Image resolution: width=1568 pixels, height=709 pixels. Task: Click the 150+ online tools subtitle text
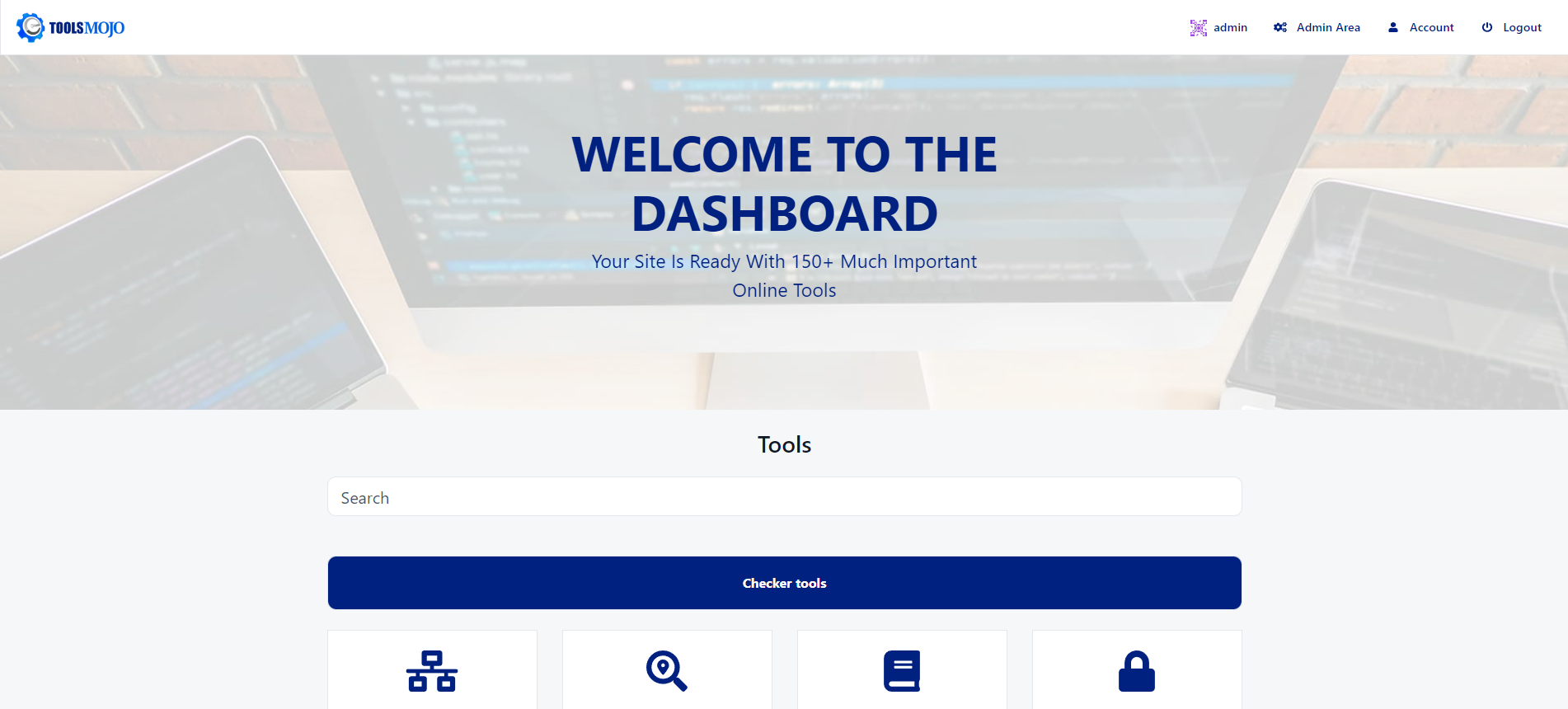tap(784, 275)
